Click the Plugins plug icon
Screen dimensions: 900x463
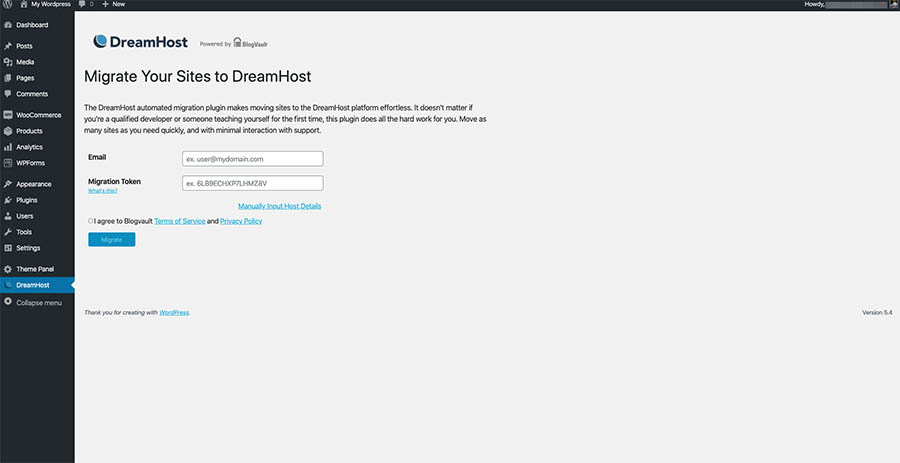click(8, 200)
